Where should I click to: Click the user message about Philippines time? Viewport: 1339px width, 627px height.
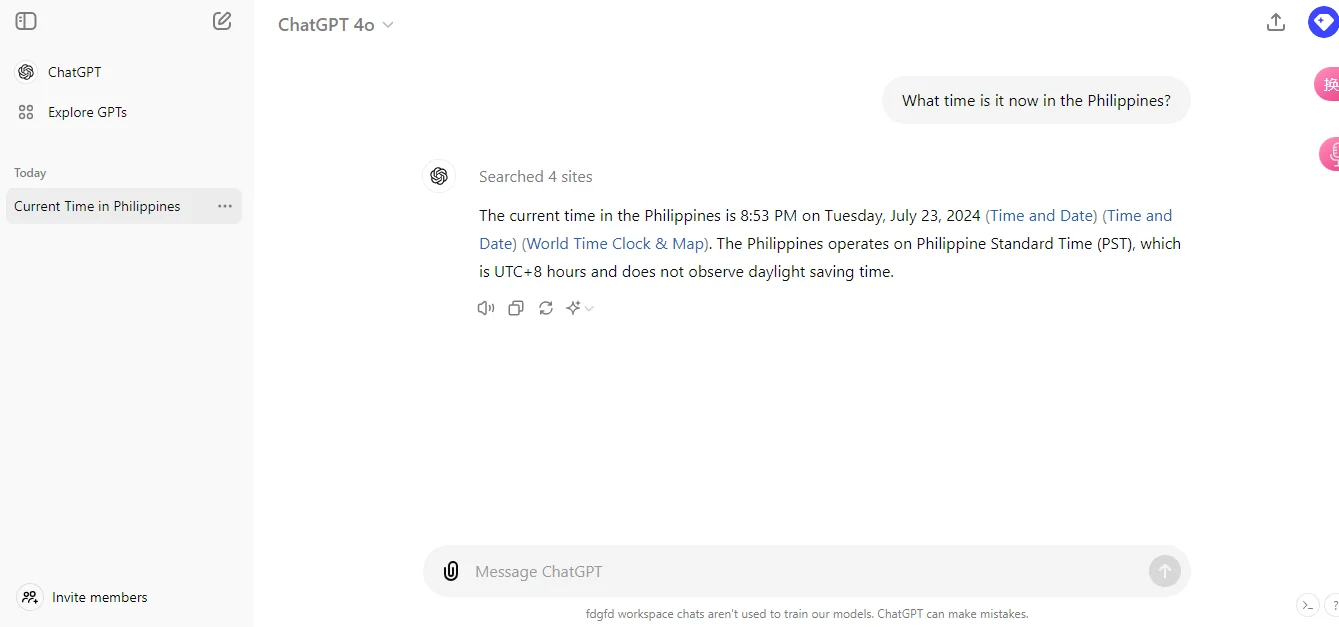(x=1036, y=100)
